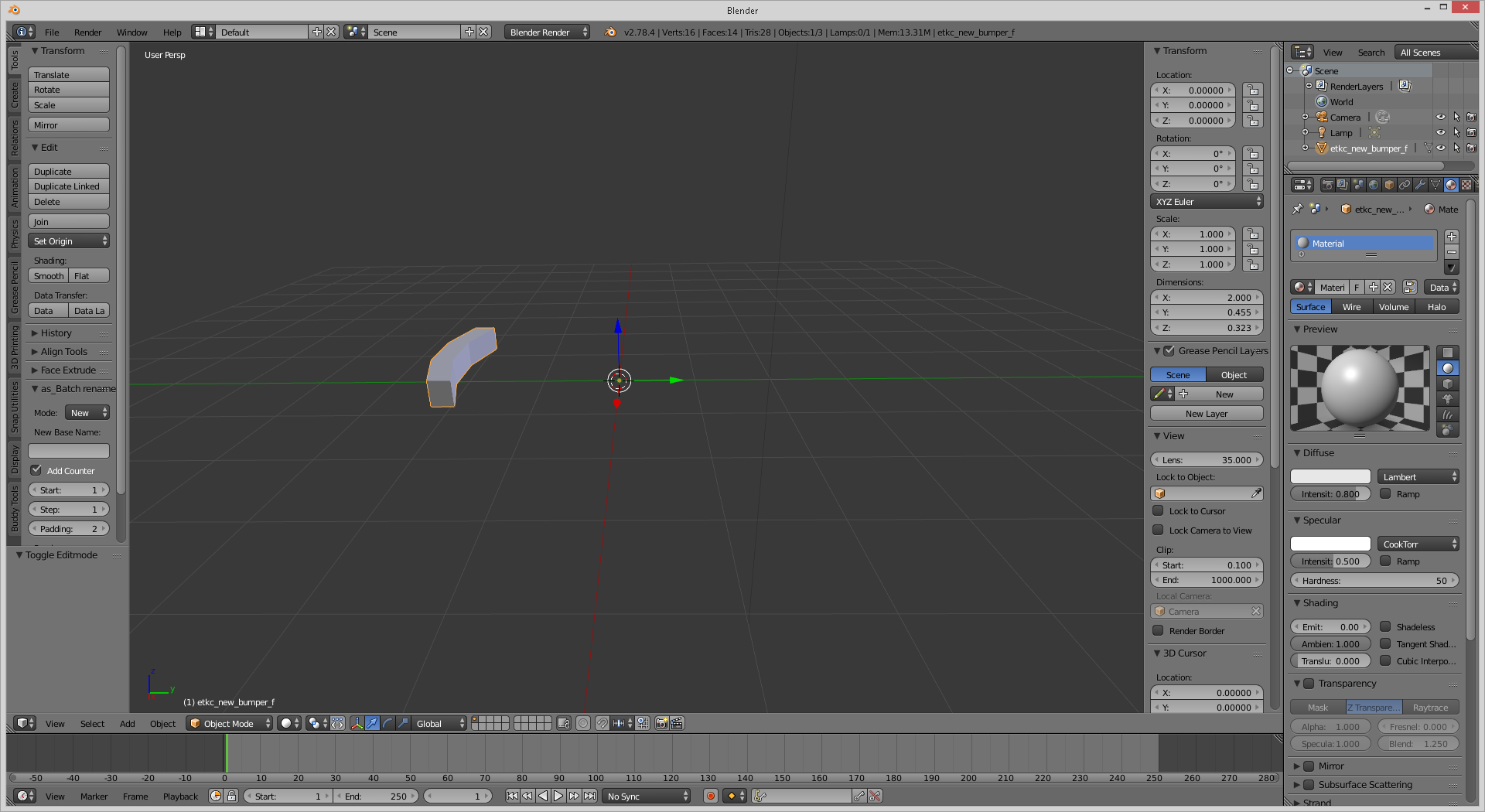
Task: Click the Translate button
Action: pyautogui.click(x=69, y=74)
